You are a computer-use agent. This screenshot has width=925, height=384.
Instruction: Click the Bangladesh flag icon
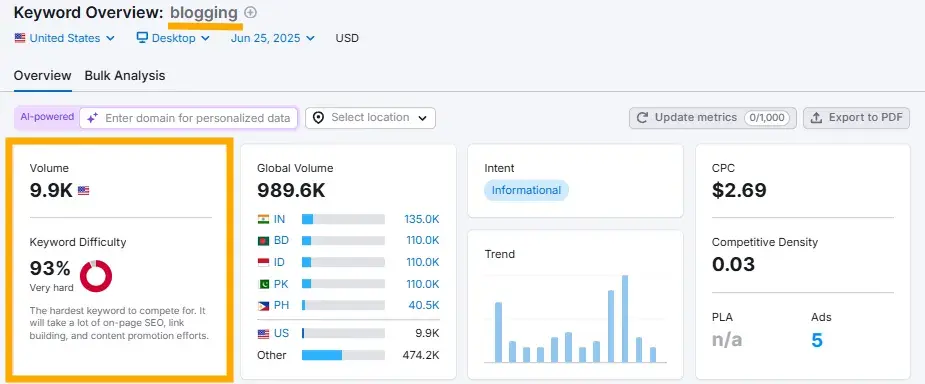pos(263,241)
